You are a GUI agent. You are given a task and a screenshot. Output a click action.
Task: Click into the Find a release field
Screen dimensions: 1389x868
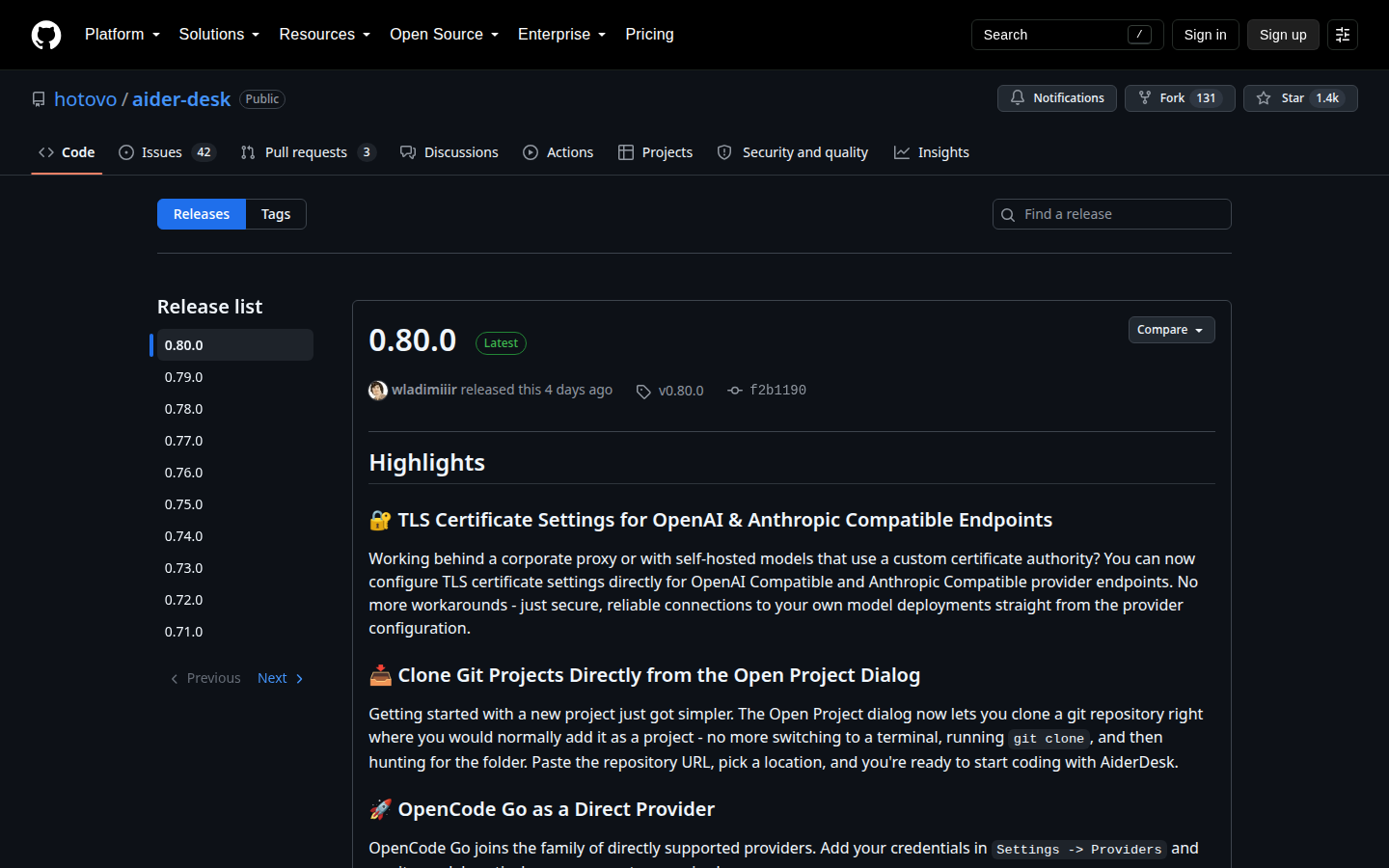pyautogui.click(x=1112, y=214)
